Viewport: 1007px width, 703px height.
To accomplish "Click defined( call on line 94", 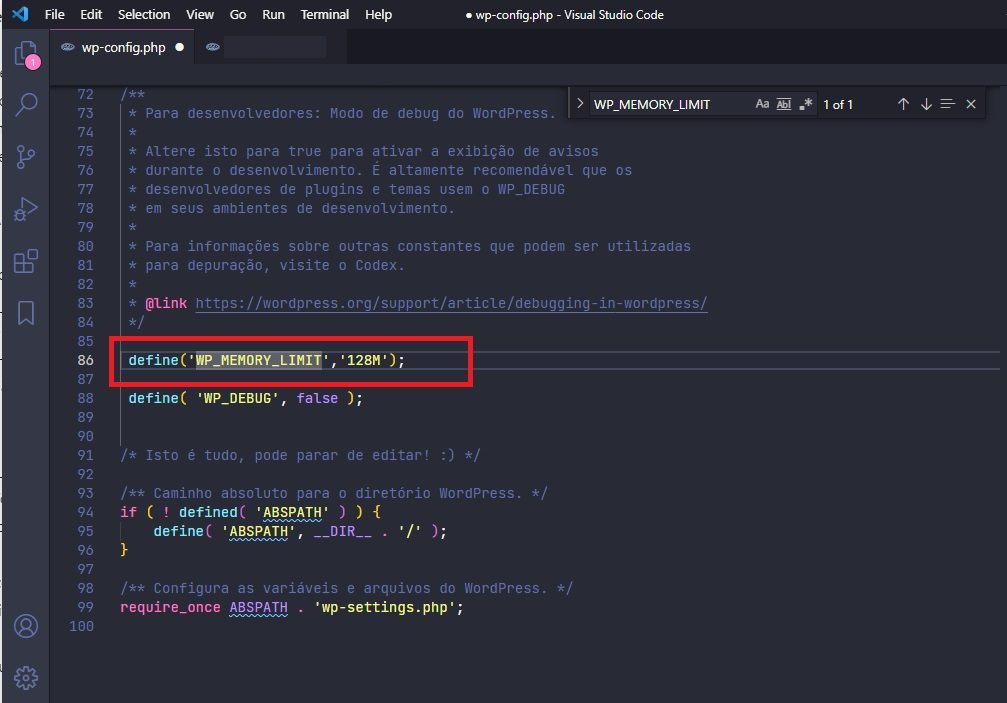I will point(212,512).
